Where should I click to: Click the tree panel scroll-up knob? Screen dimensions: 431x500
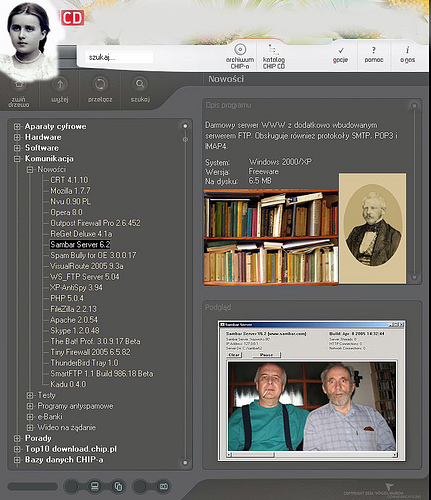click(185, 126)
